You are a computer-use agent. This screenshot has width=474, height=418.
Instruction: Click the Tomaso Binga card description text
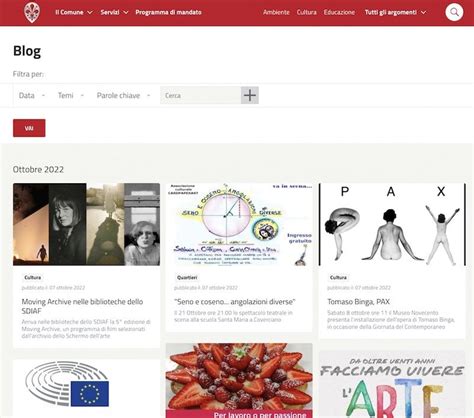click(391, 320)
